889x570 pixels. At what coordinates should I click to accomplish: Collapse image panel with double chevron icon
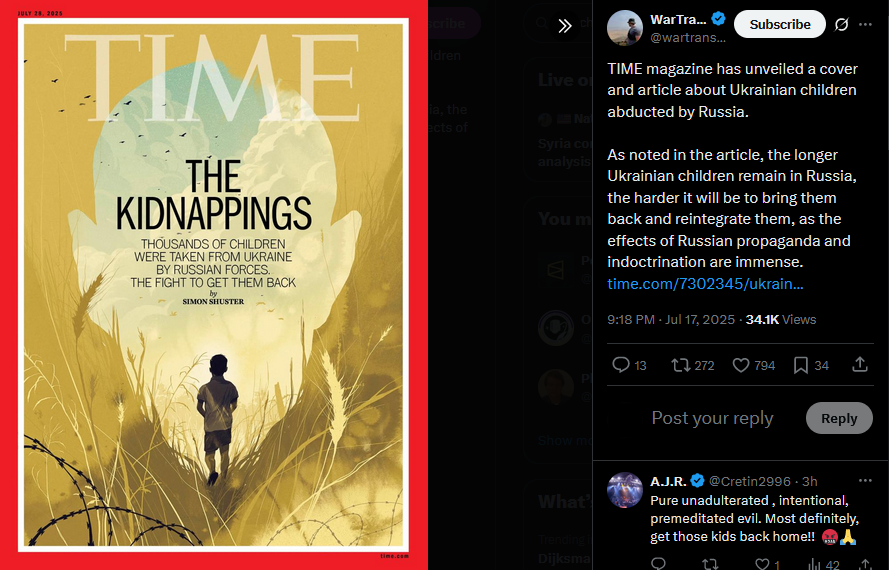pyautogui.click(x=564, y=26)
